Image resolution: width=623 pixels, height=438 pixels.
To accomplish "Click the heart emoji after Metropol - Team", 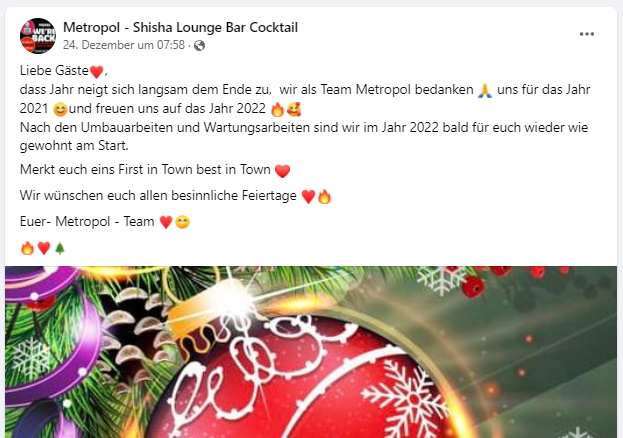I will pyautogui.click(x=166, y=222).
